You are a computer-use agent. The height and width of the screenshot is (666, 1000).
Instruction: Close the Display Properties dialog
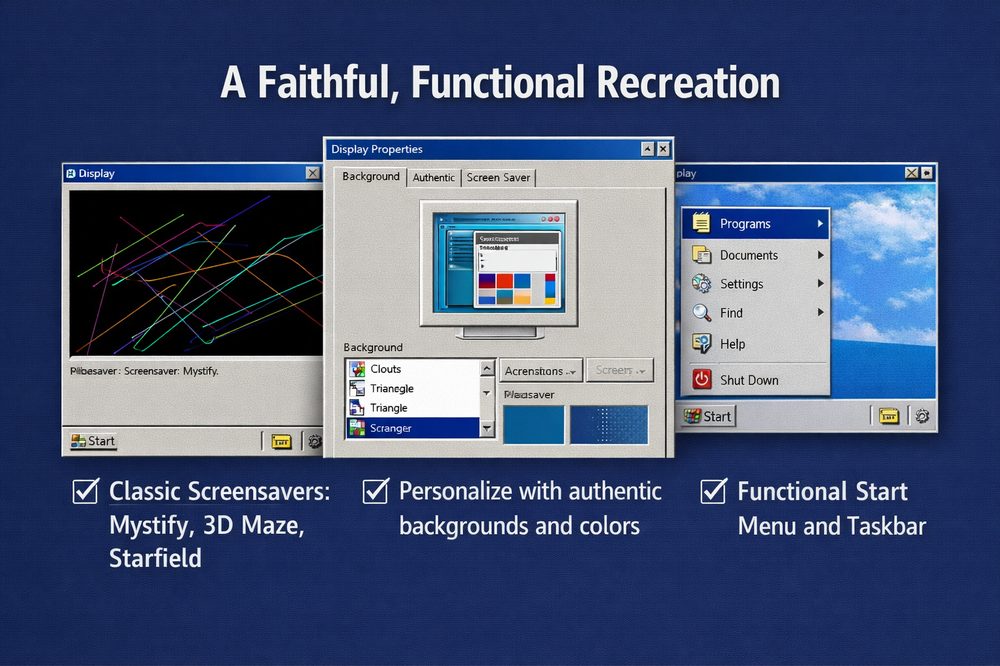click(663, 149)
